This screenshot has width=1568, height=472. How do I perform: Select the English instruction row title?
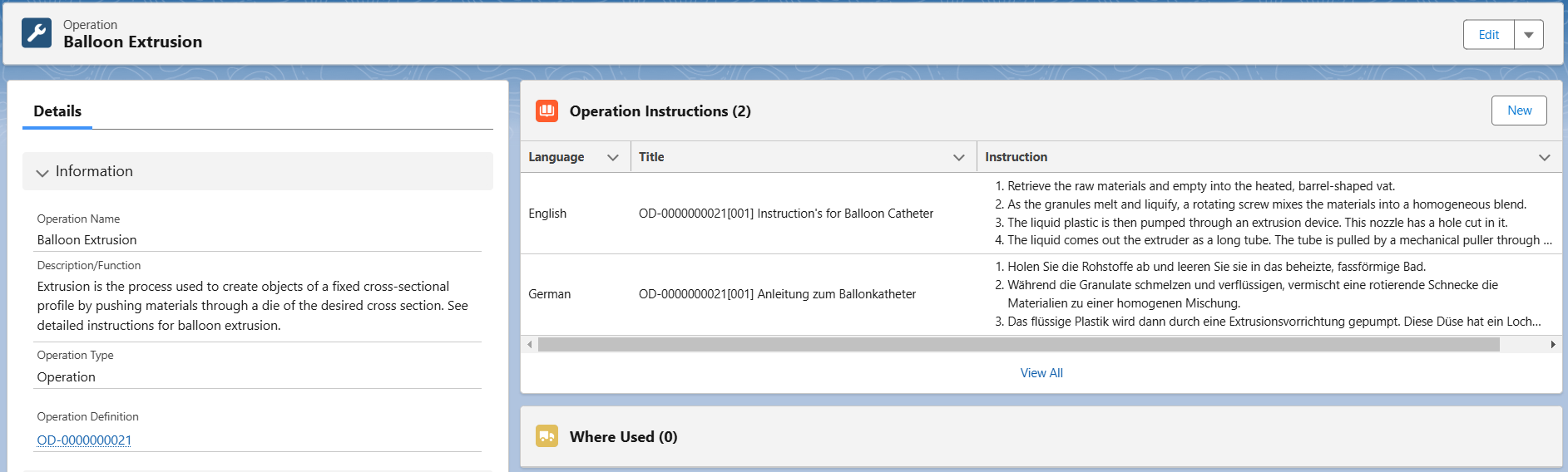point(785,214)
